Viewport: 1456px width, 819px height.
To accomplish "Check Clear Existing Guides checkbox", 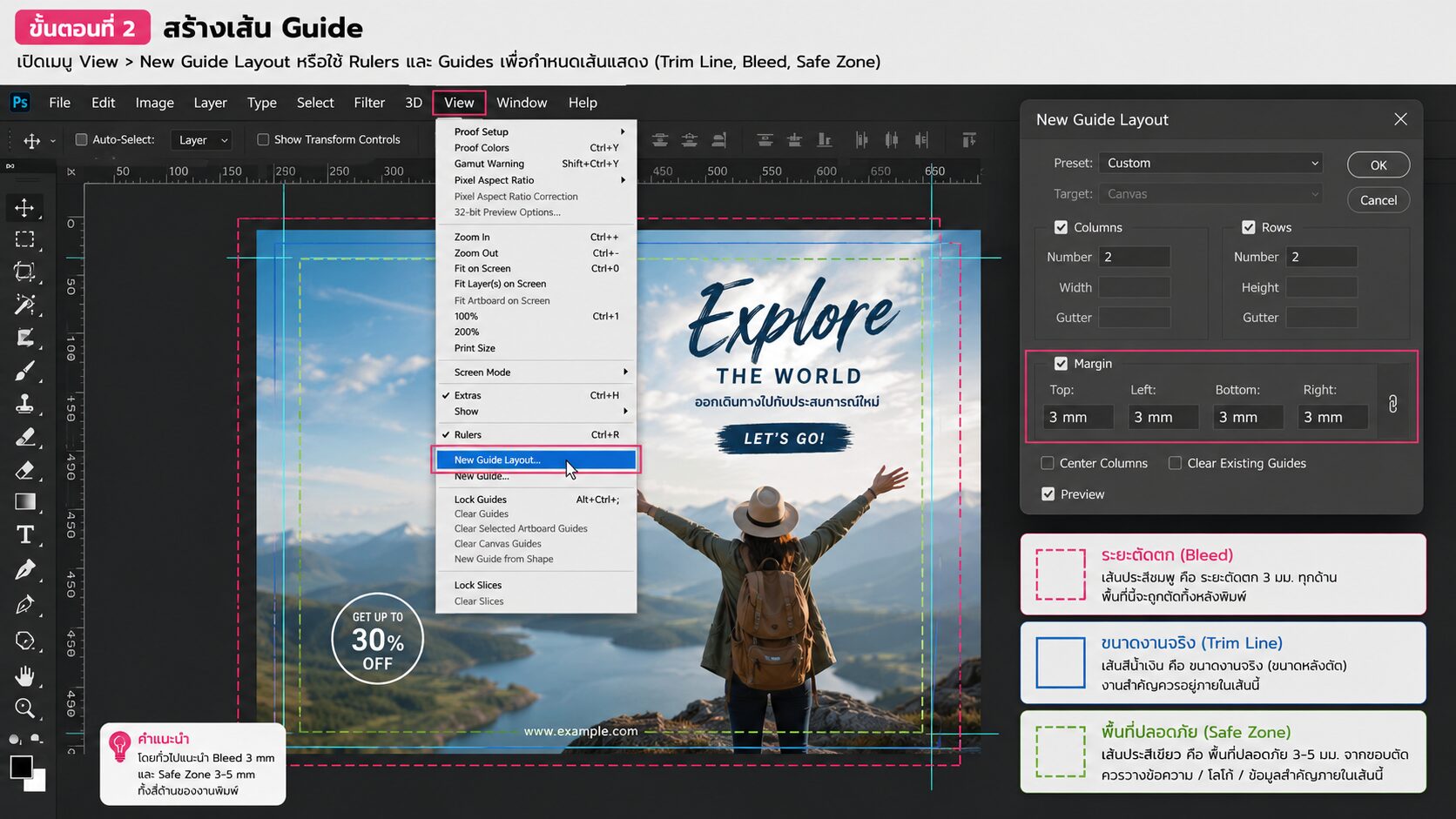I will tap(1175, 463).
